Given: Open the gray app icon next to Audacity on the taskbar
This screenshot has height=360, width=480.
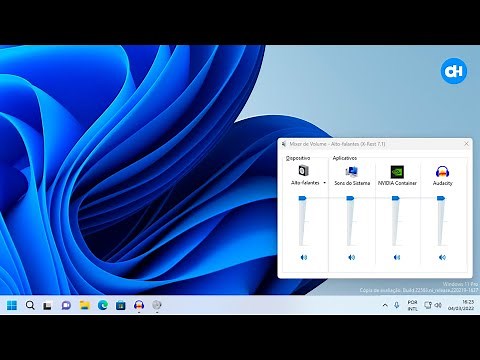Looking at the screenshot, I should pyautogui.click(x=157, y=305).
